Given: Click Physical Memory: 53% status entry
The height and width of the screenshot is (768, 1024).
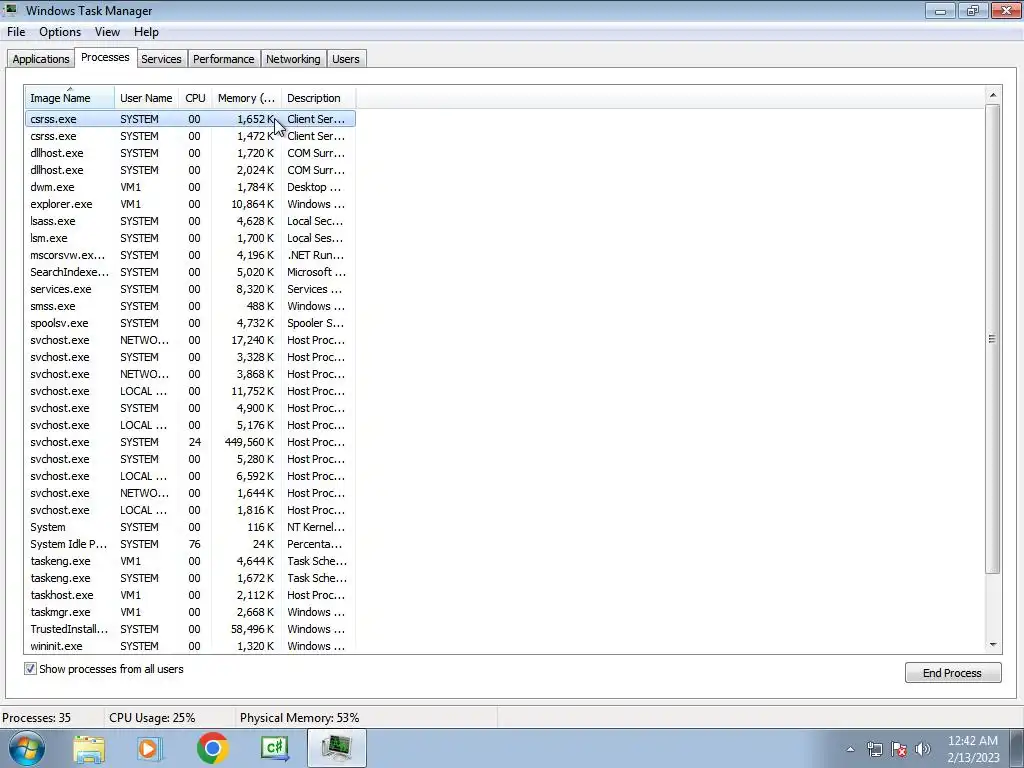Looking at the screenshot, I should (x=300, y=718).
